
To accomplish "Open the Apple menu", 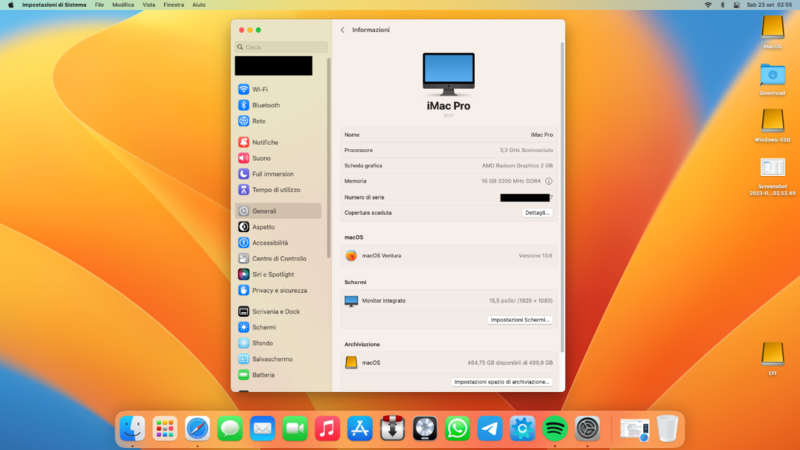I will click(10, 5).
